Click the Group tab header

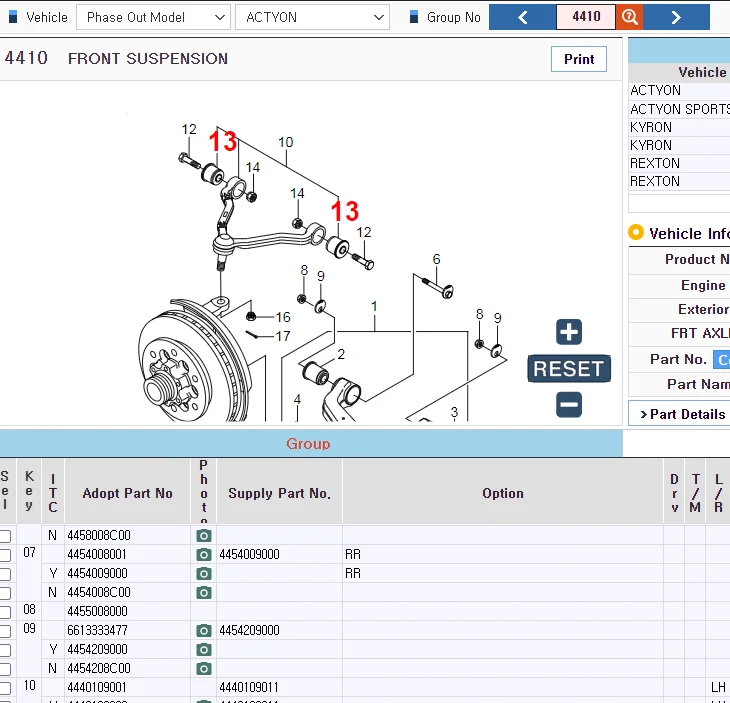pos(308,443)
